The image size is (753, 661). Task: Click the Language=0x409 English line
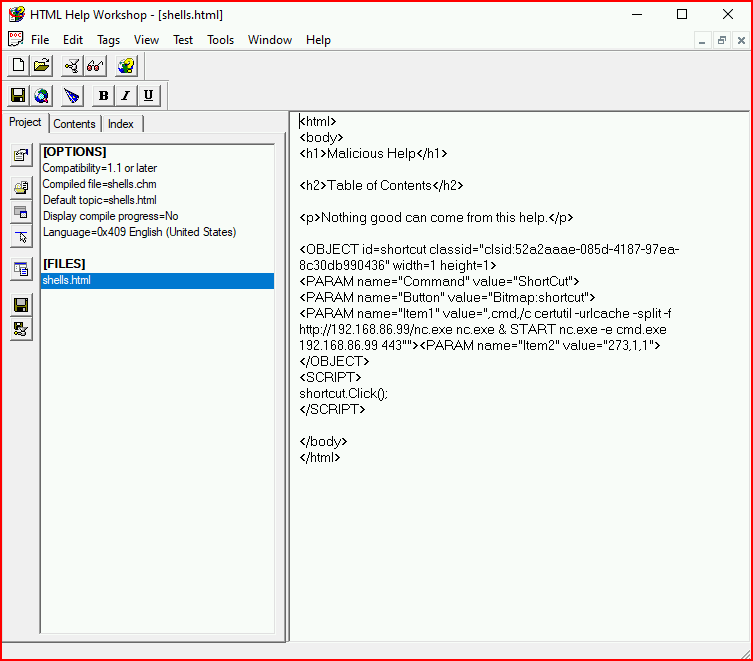click(x=139, y=232)
